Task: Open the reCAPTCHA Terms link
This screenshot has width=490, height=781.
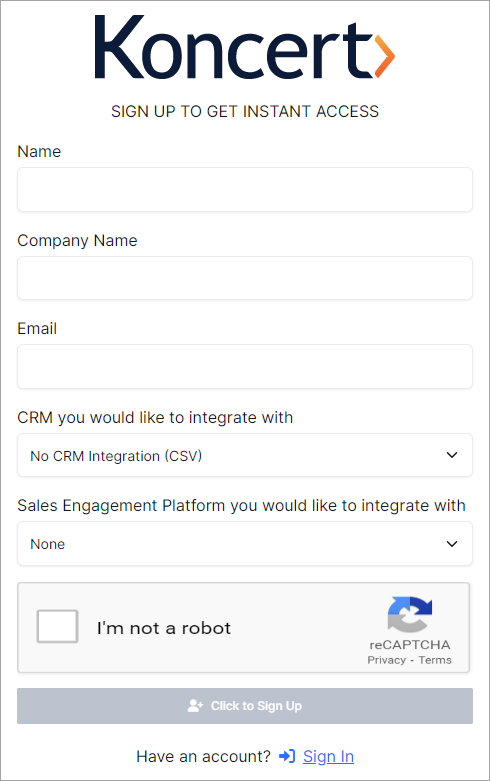Action: point(435,660)
